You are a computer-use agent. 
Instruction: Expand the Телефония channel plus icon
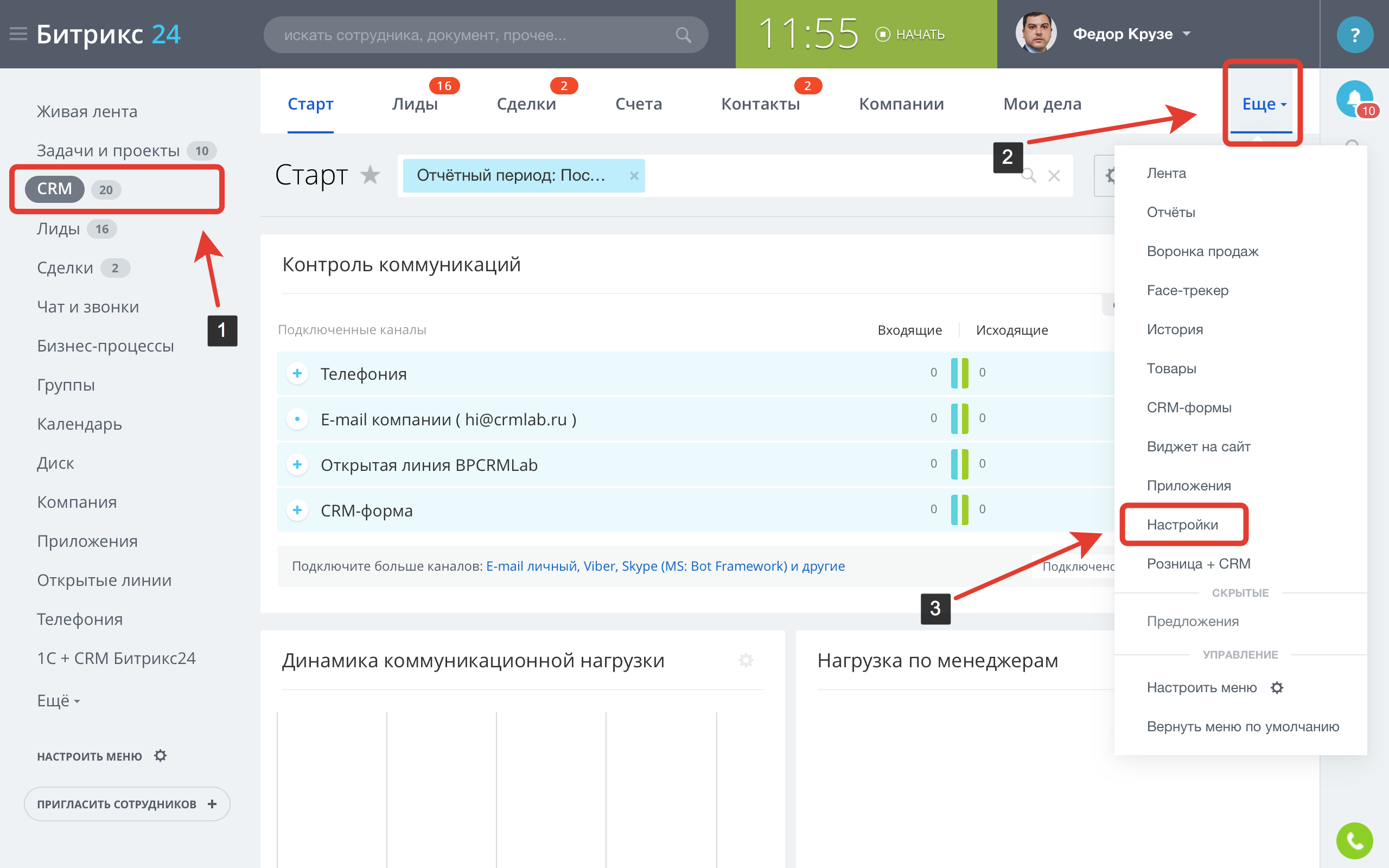click(297, 374)
